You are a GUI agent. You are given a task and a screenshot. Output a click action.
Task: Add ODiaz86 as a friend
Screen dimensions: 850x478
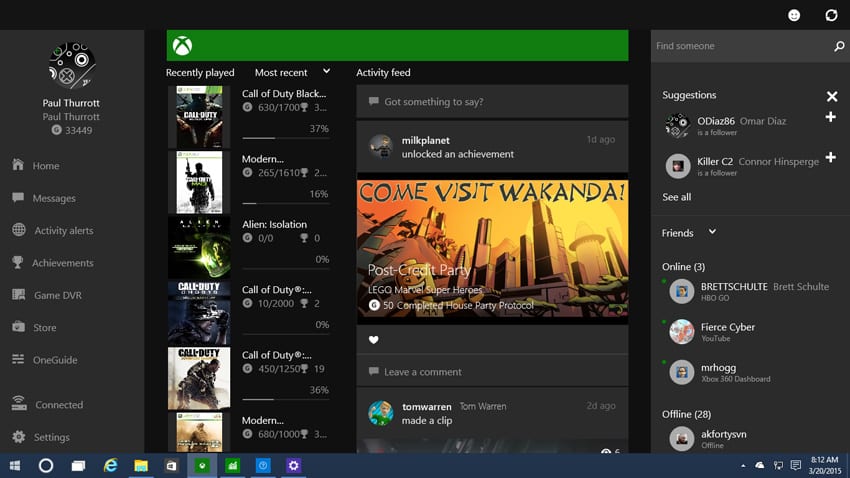tap(830, 117)
